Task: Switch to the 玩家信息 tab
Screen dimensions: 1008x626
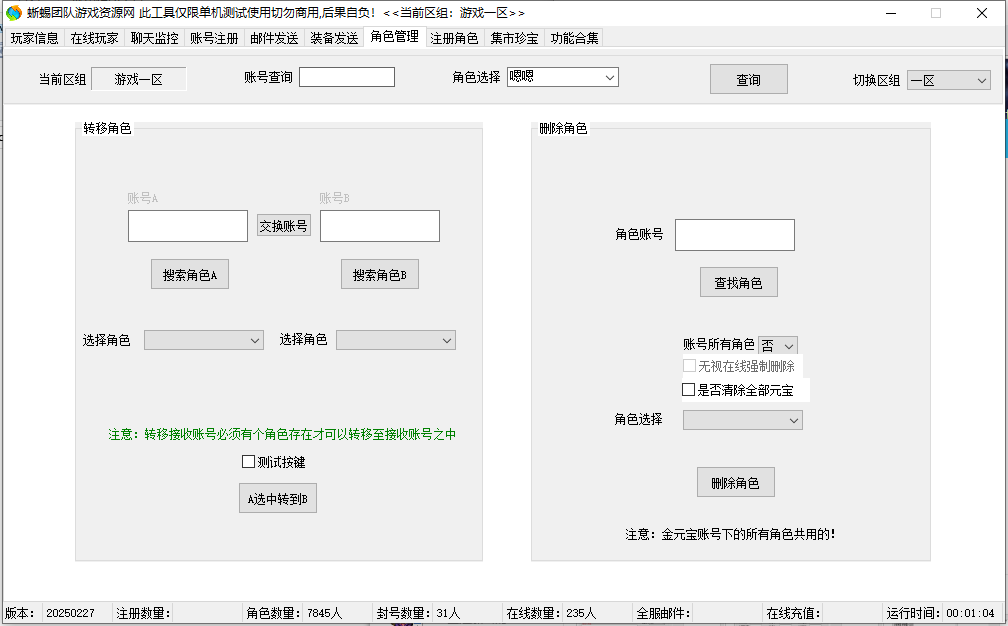Action: coord(35,39)
